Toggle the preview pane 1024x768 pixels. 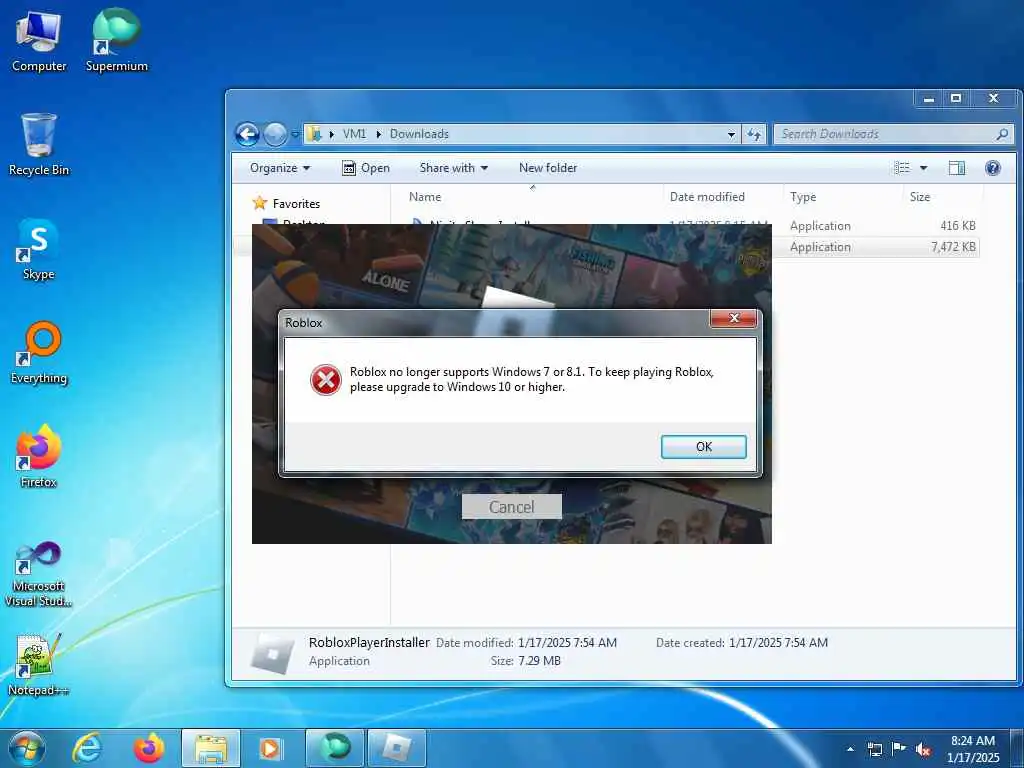point(957,168)
